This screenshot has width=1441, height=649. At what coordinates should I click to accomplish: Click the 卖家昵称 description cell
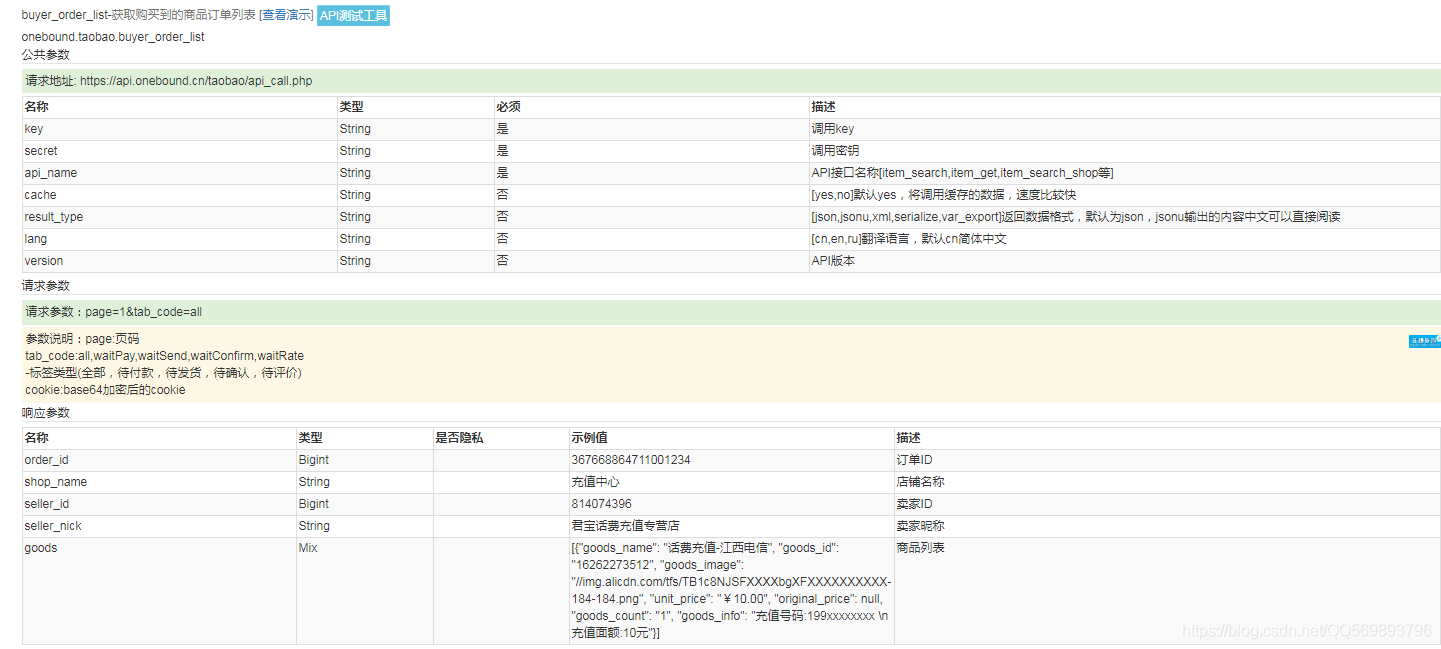[x=1167, y=526]
